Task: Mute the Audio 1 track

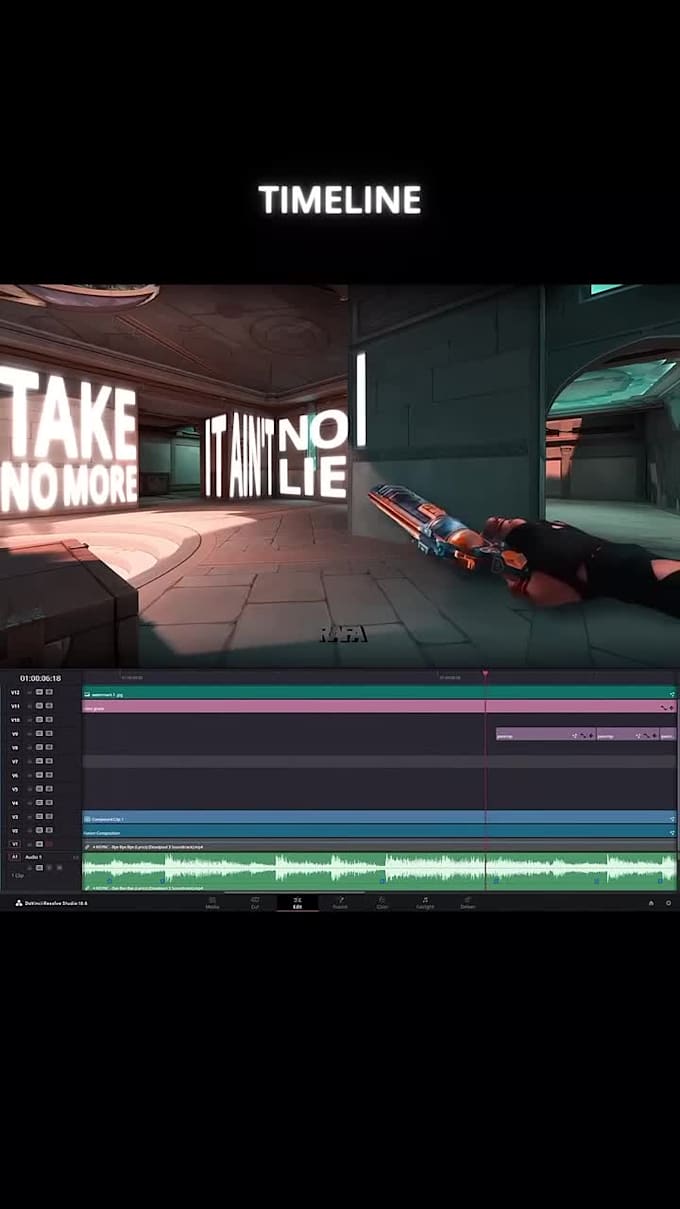Action: (x=59, y=867)
